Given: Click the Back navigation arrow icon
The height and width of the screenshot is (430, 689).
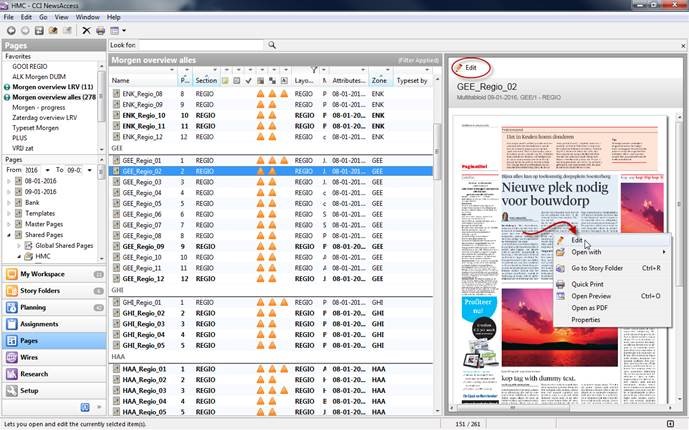Looking at the screenshot, I should click(x=9, y=31).
